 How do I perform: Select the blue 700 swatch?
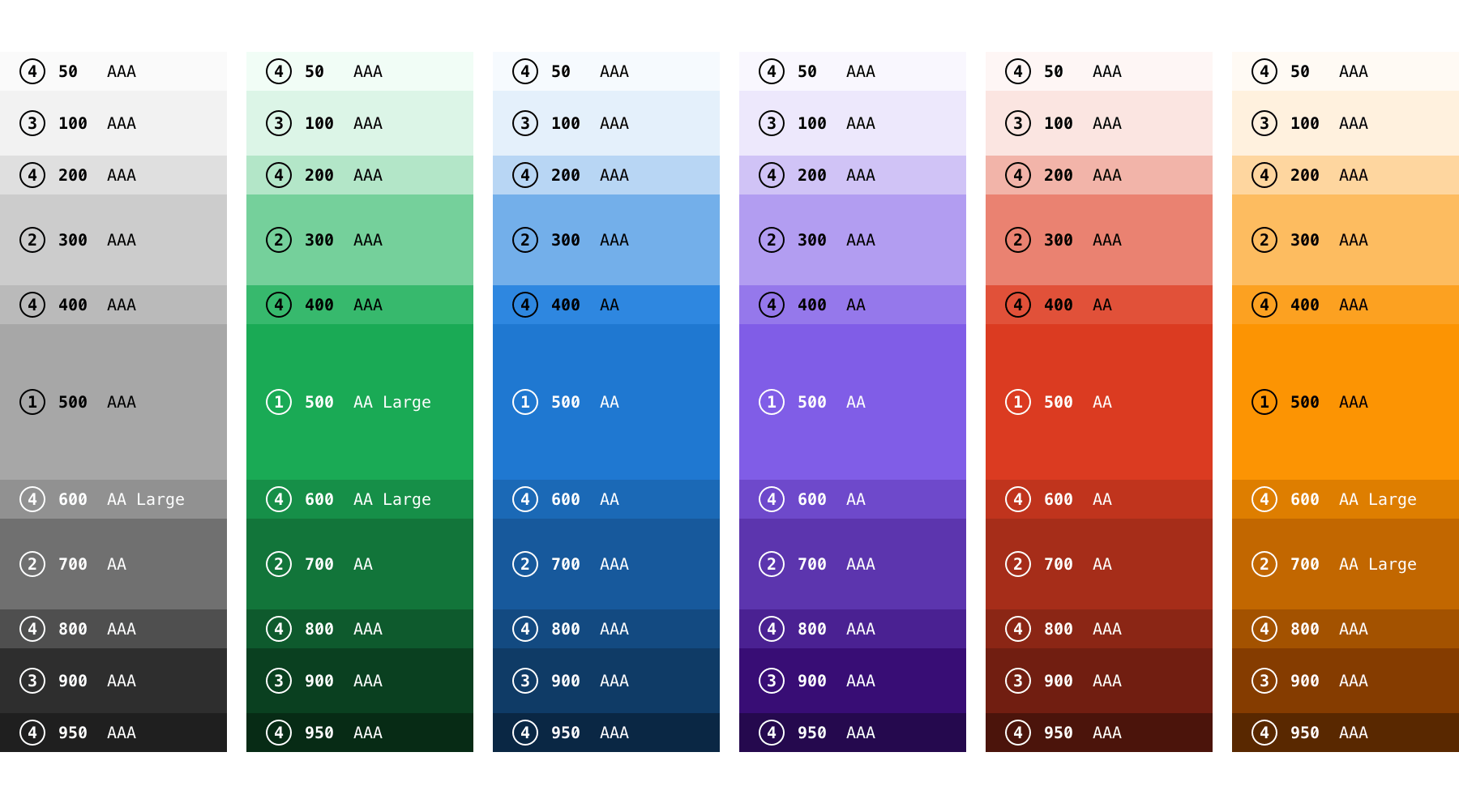click(606, 564)
